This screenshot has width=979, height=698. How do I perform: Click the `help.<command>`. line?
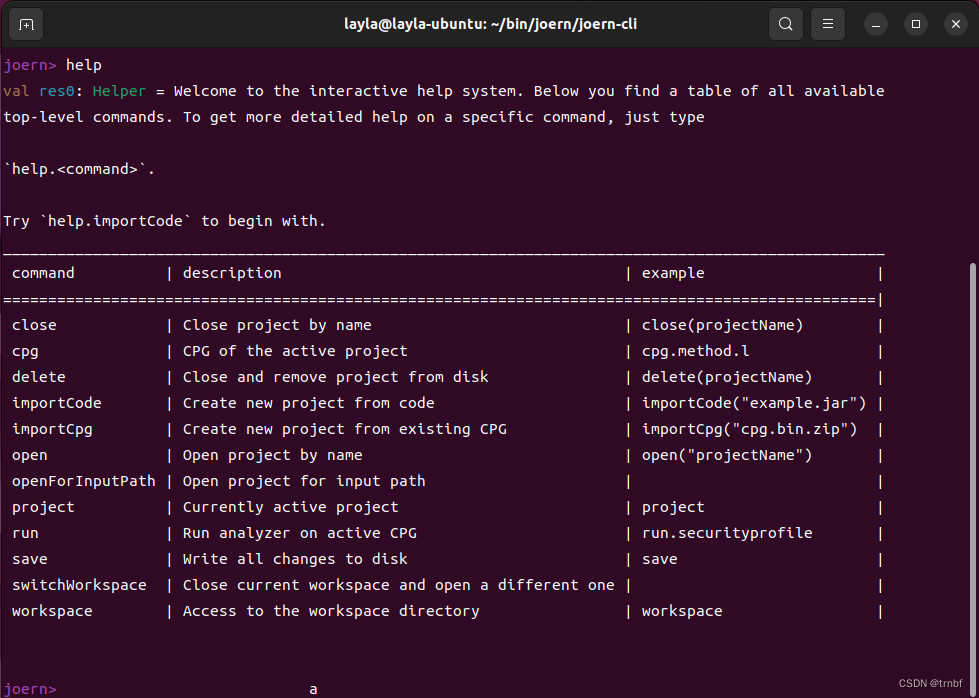click(x=80, y=169)
